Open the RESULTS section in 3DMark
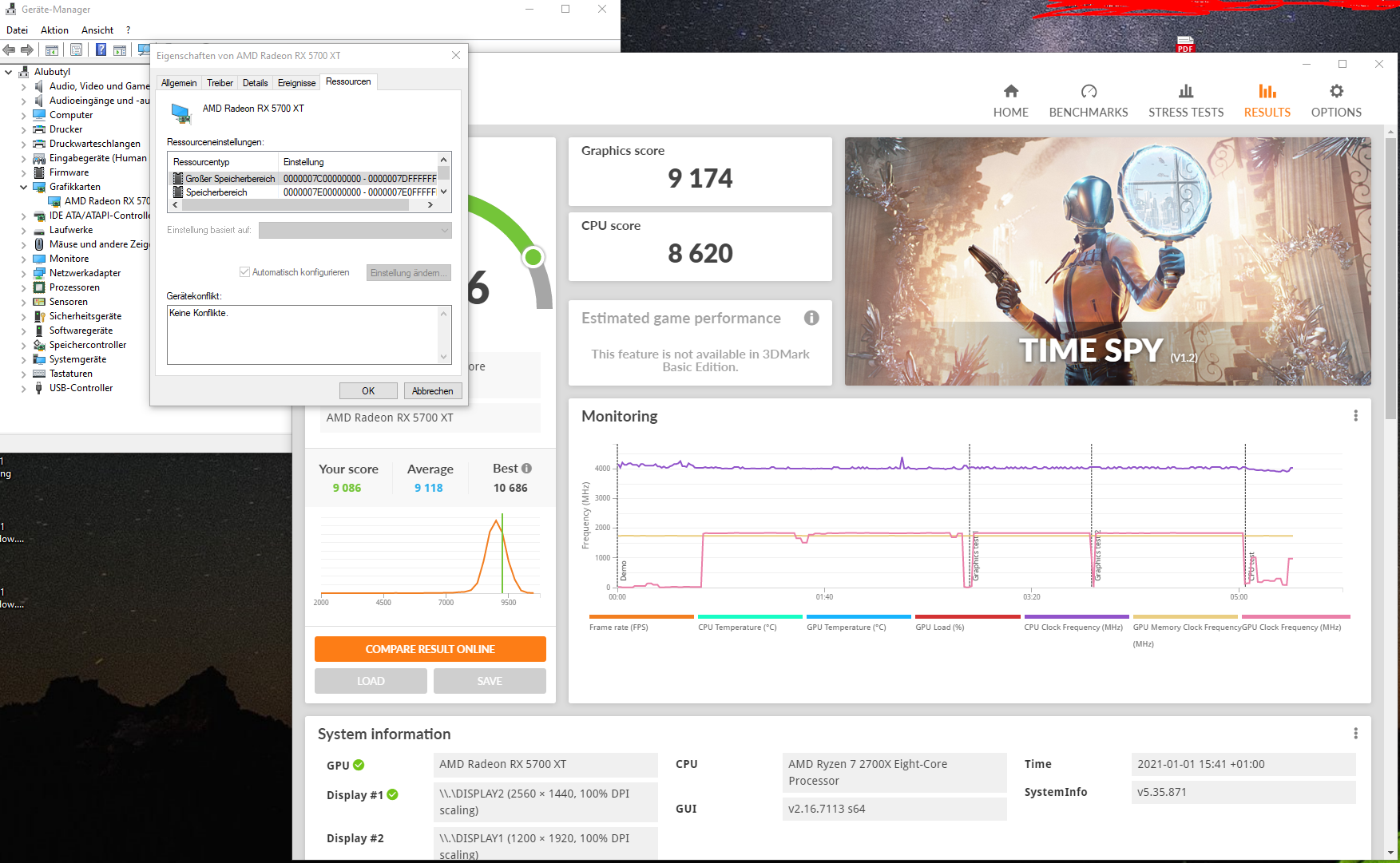The width and height of the screenshot is (1400, 863). (x=1267, y=101)
